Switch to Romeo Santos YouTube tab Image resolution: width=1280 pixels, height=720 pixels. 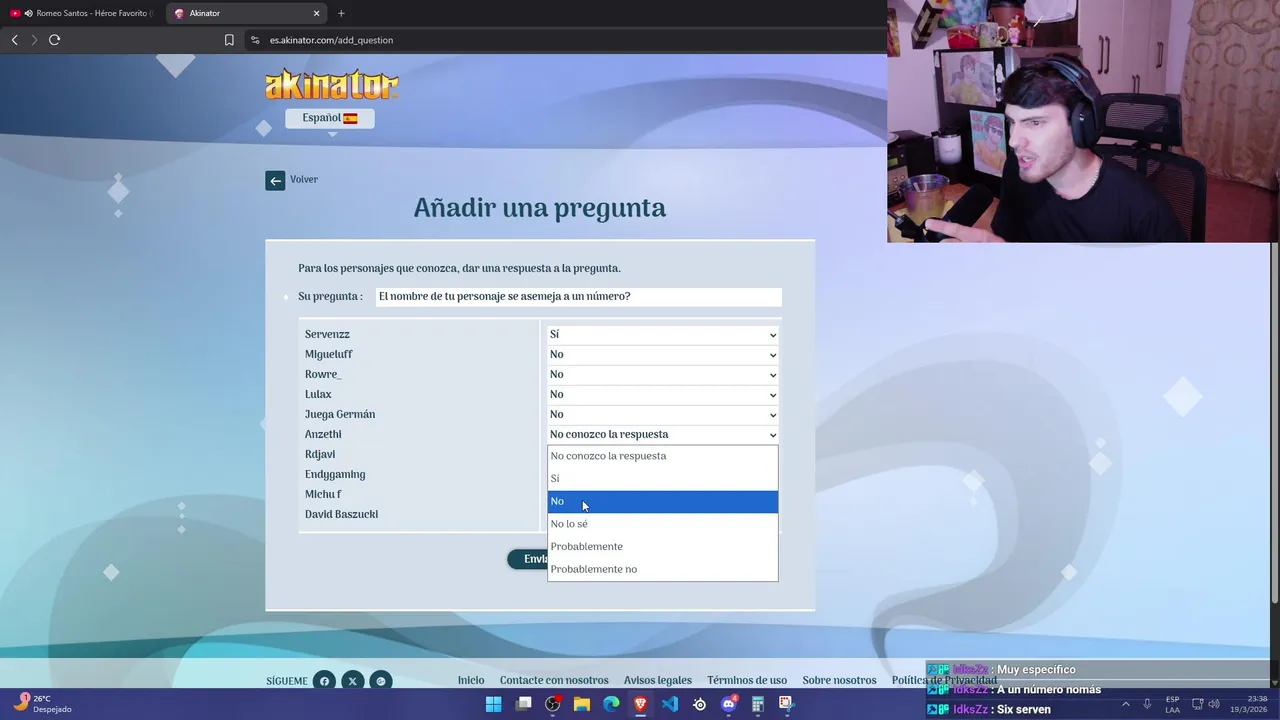(82, 13)
